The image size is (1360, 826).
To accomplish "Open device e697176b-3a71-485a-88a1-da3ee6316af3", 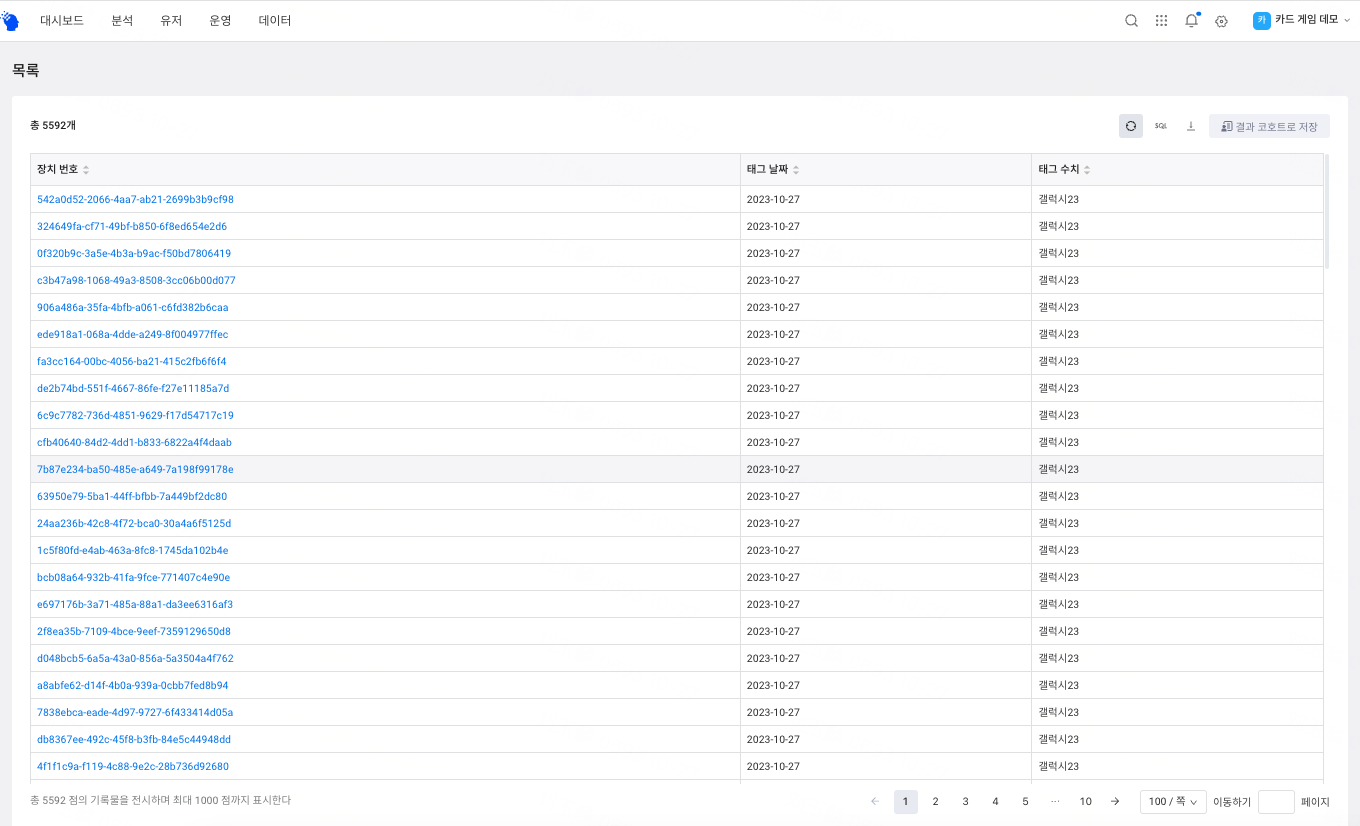I will click(135, 604).
